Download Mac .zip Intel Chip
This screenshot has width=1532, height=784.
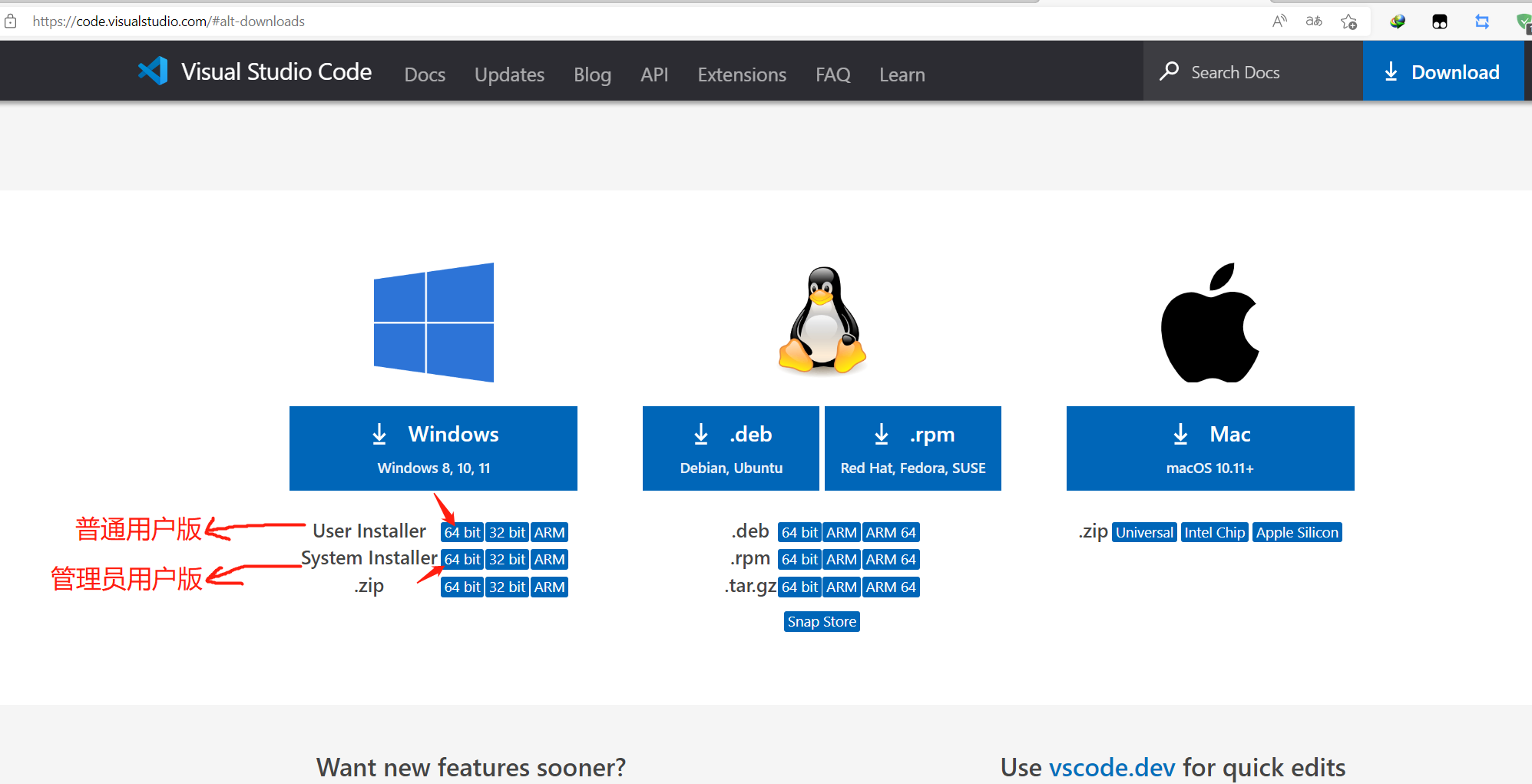(1214, 532)
